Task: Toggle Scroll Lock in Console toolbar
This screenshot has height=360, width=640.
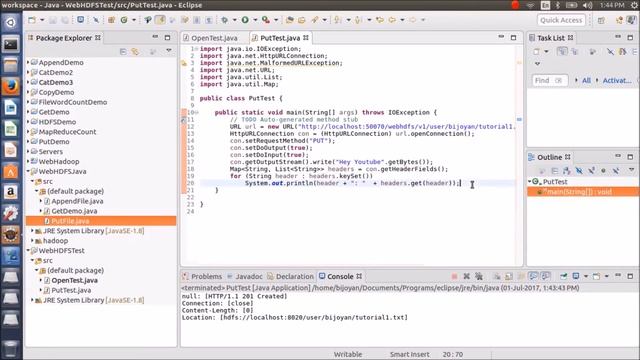Action: point(509,276)
